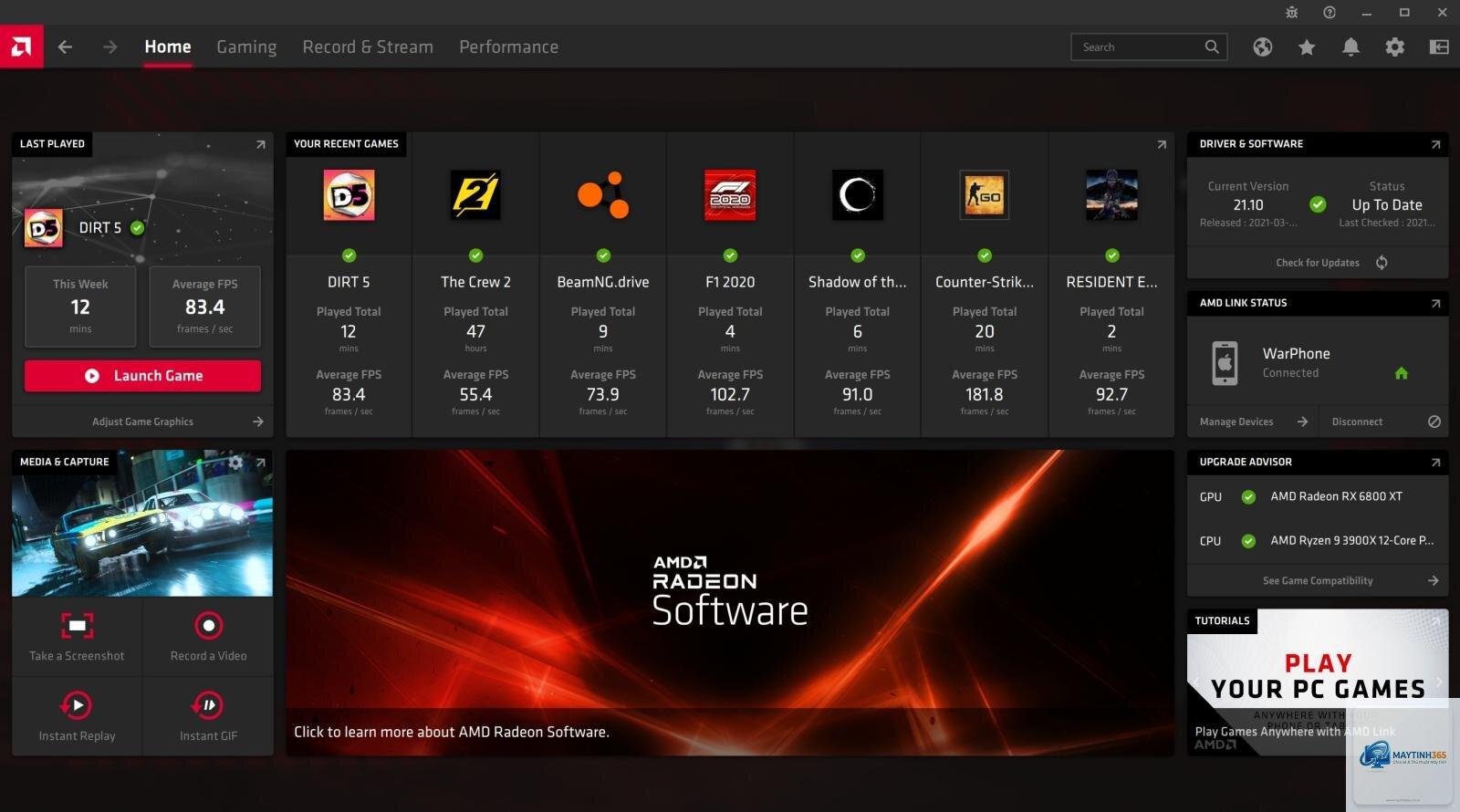Click the WarPhone home status icon
This screenshot has height=812, width=1460.
pyautogui.click(x=1402, y=373)
